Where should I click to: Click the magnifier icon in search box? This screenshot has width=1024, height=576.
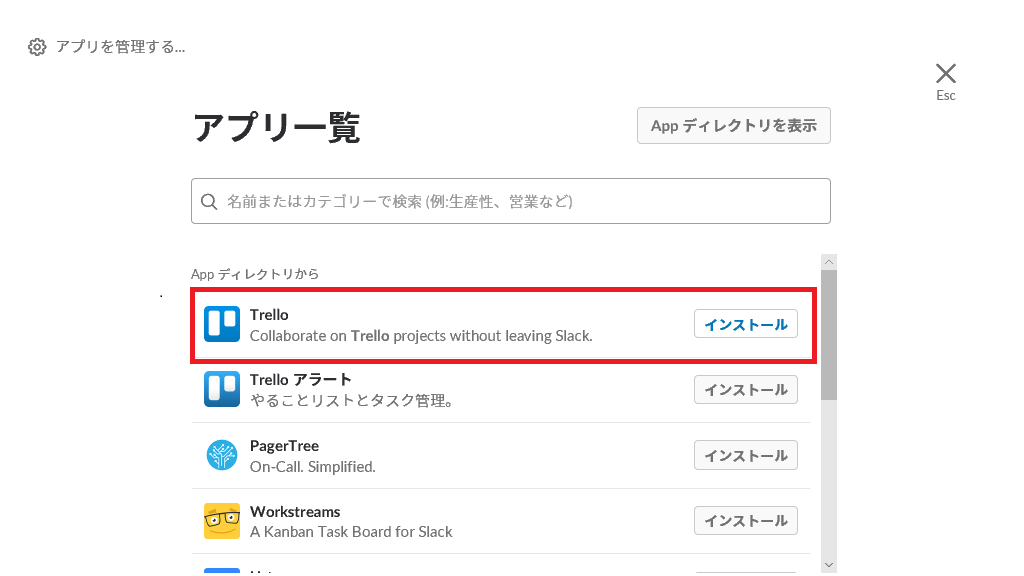(209, 201)
